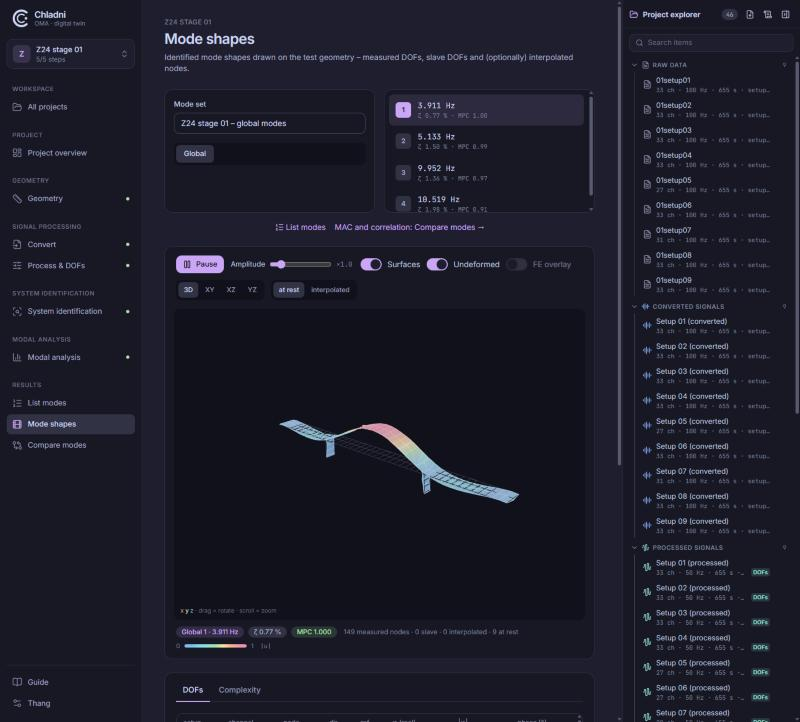The image size is (800, 722).
Task: Click the Guide book icon
Action: (17, 682)
